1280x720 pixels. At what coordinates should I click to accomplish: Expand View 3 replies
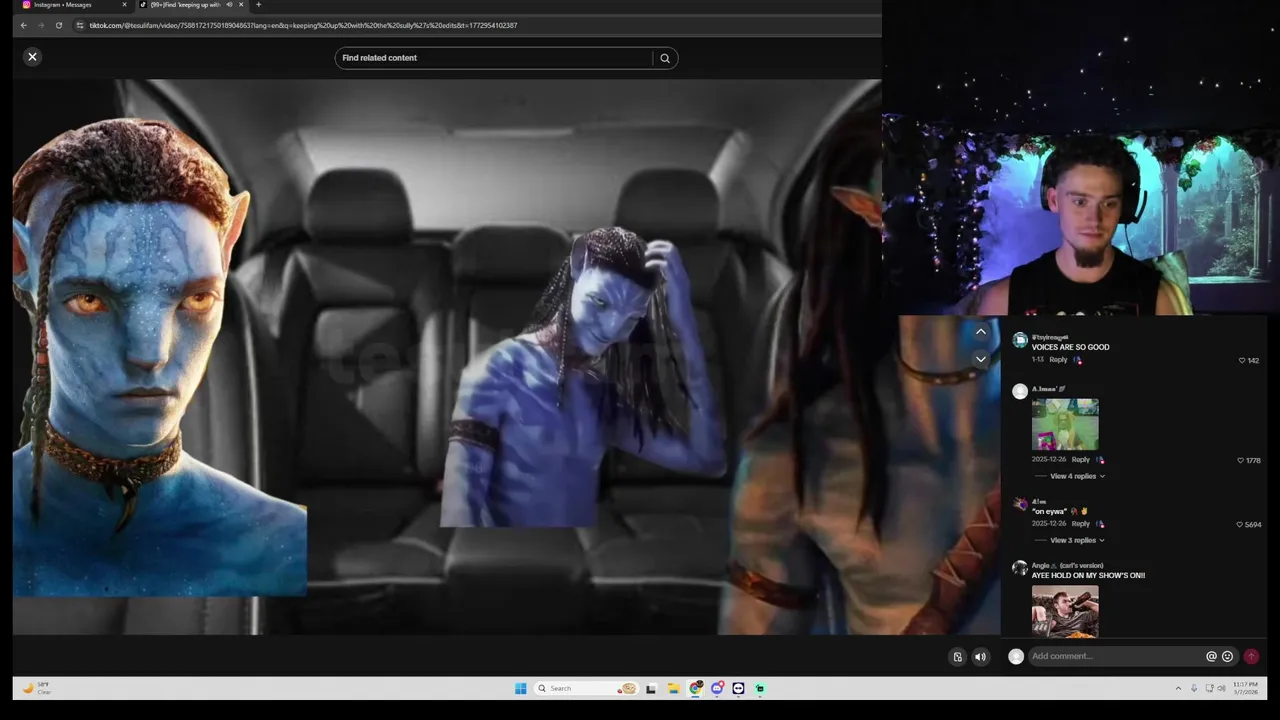click(x=1077, y=540)
